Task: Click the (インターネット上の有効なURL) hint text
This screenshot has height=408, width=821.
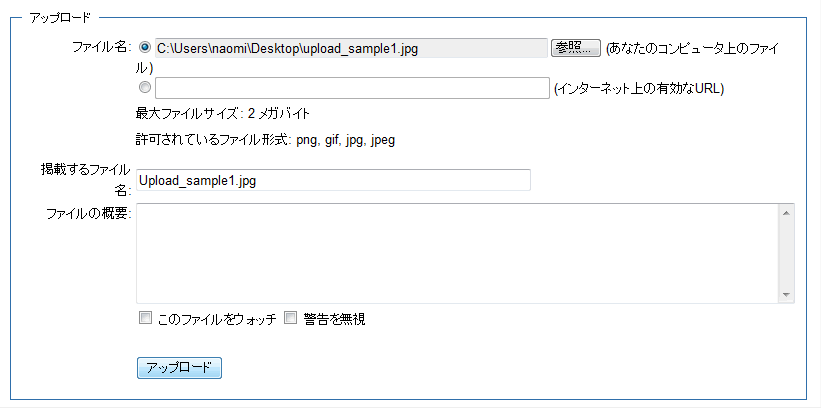Action: coord(638,88)
